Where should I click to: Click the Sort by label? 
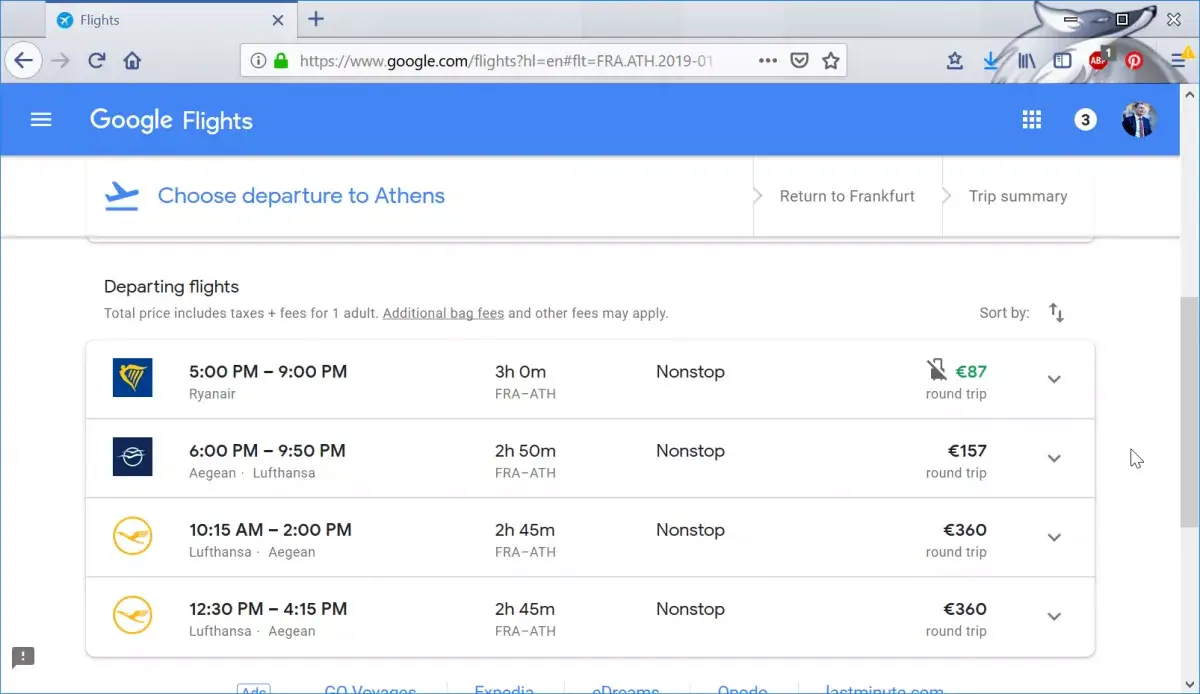pyautogui.click(x=1004, y=313)
